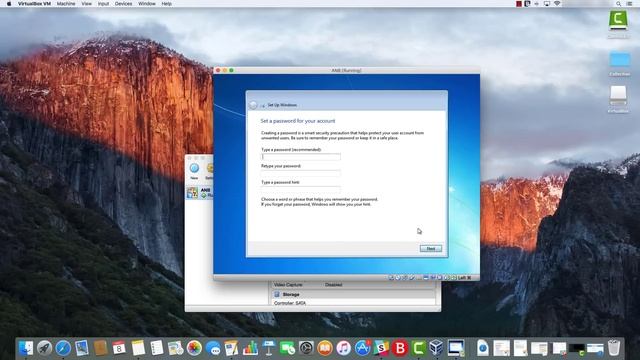The height and width of the screenshot is (360, 640).
Task: Open the Devices menu
Action: (x=123, y=4)
